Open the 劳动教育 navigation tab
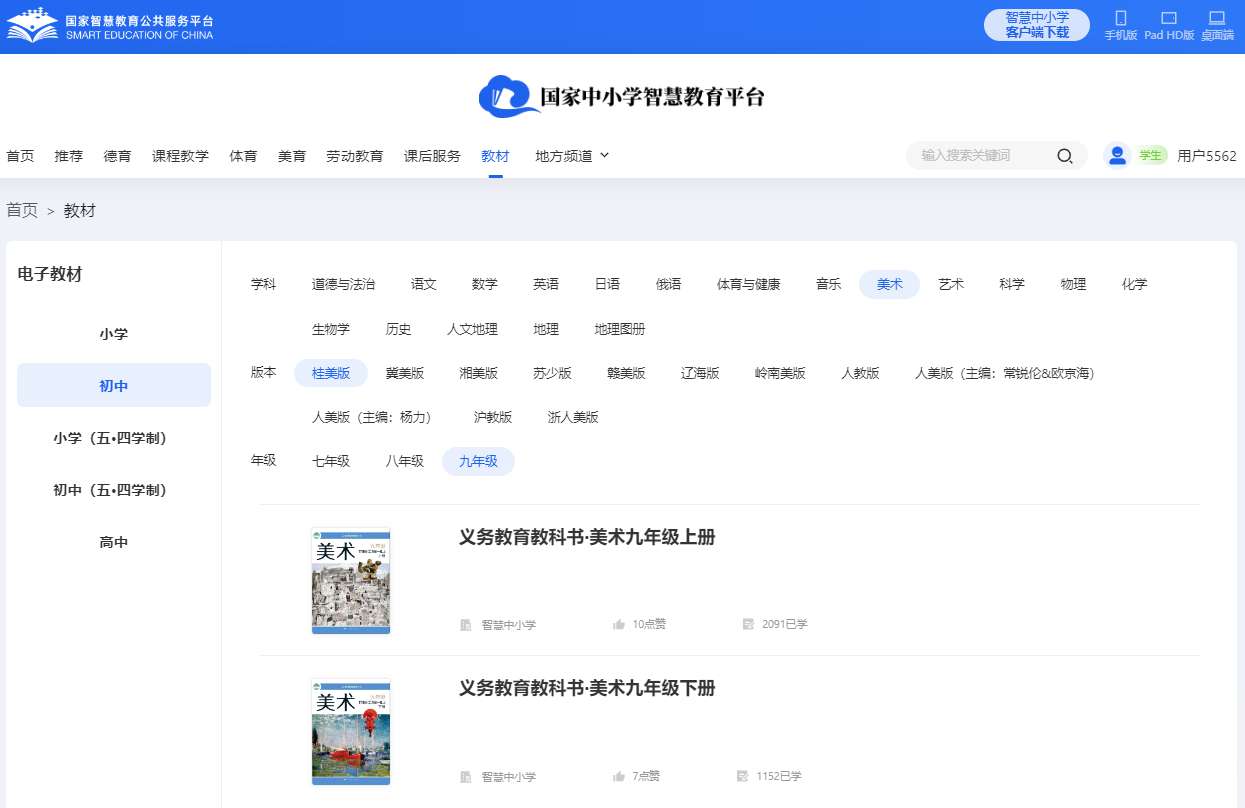The image size is (1245, 808). [x=355, y=156]
